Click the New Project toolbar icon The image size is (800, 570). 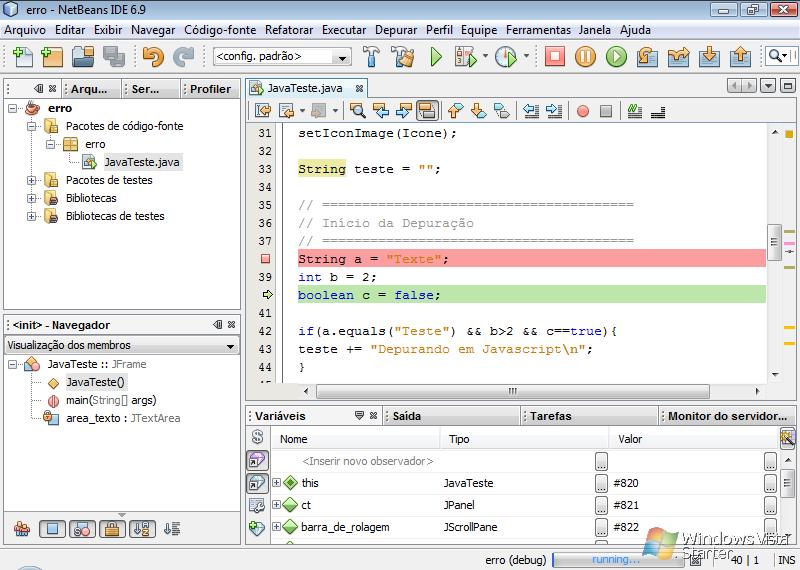click(x=52, y=56)
